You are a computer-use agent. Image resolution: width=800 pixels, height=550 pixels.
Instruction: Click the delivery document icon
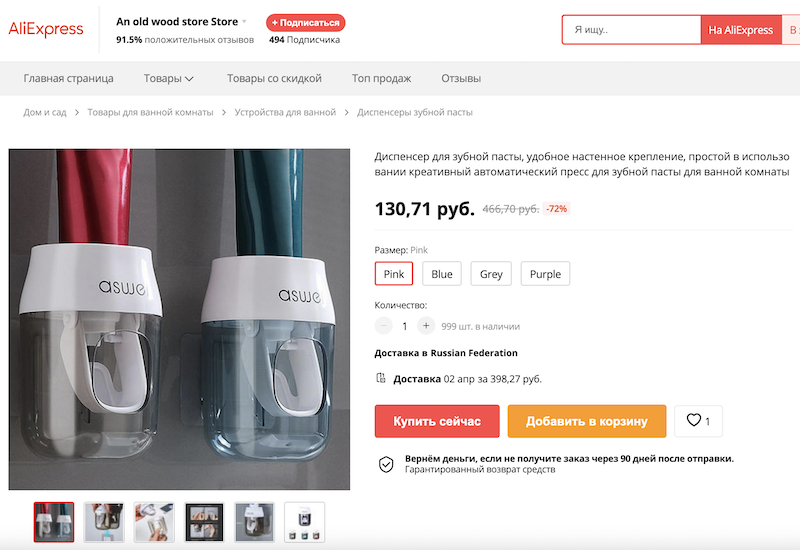coord(380,378)
